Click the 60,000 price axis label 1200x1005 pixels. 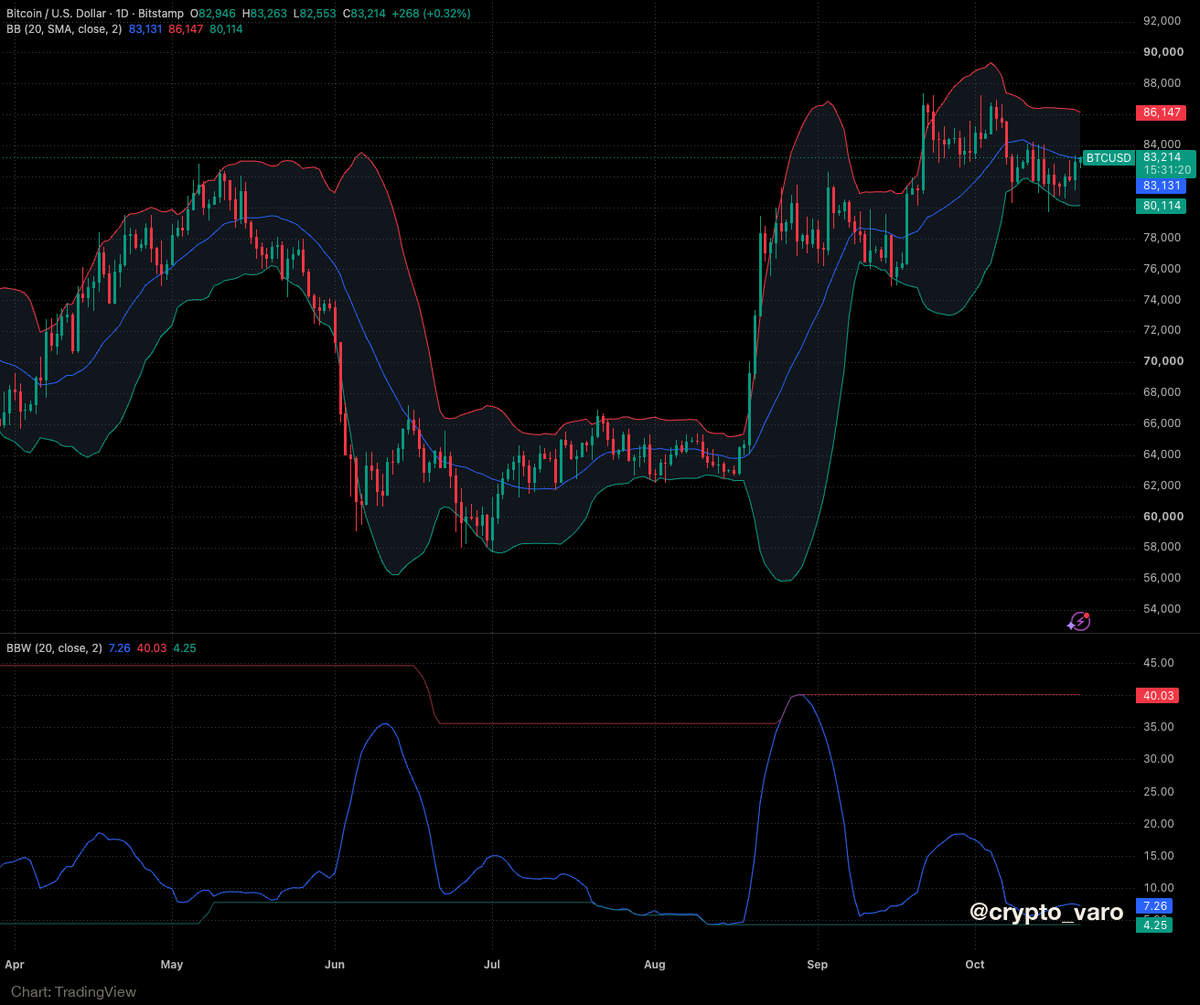[x=1162, y=516]
